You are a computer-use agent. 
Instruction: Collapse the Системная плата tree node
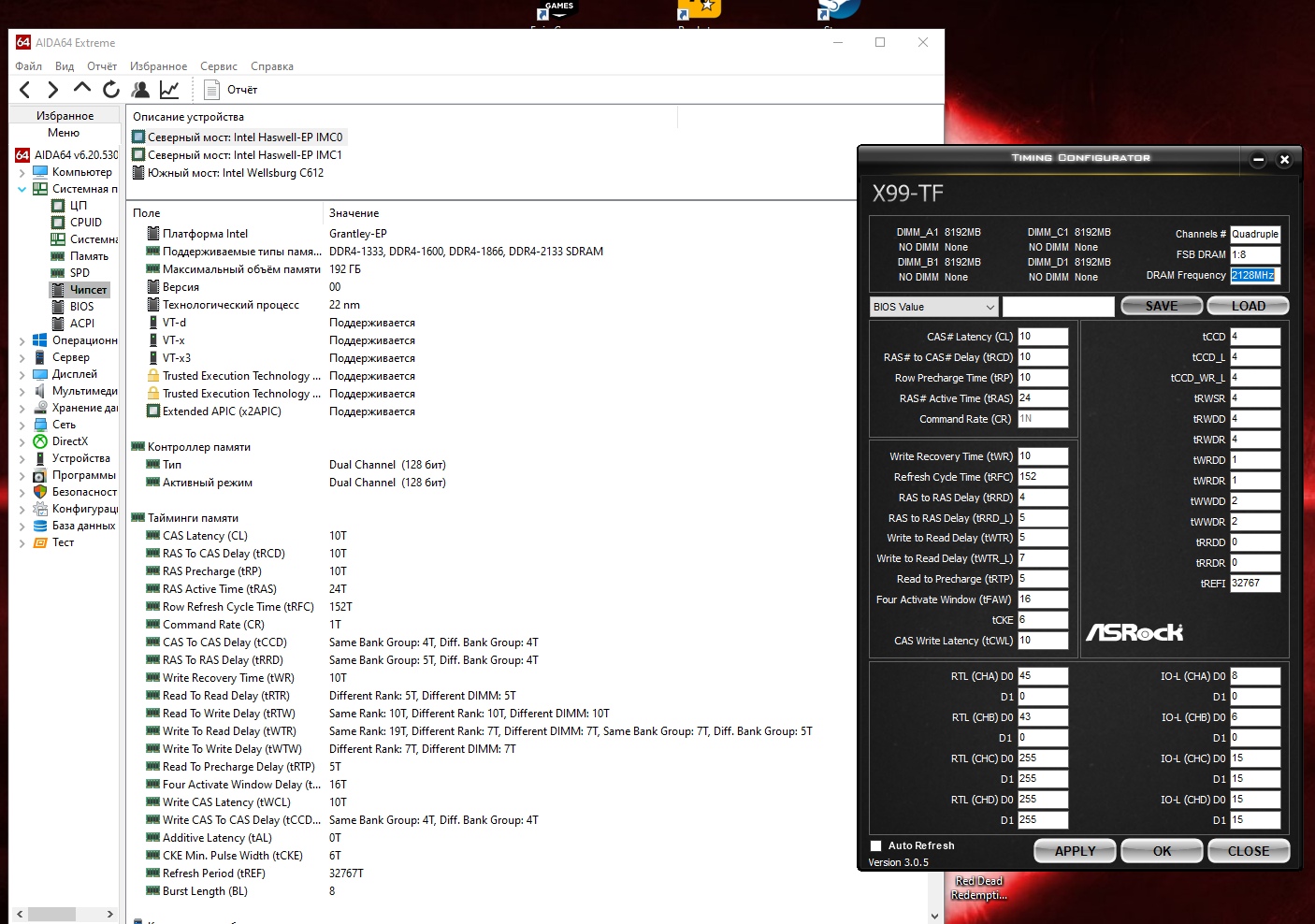pos(22,189)
